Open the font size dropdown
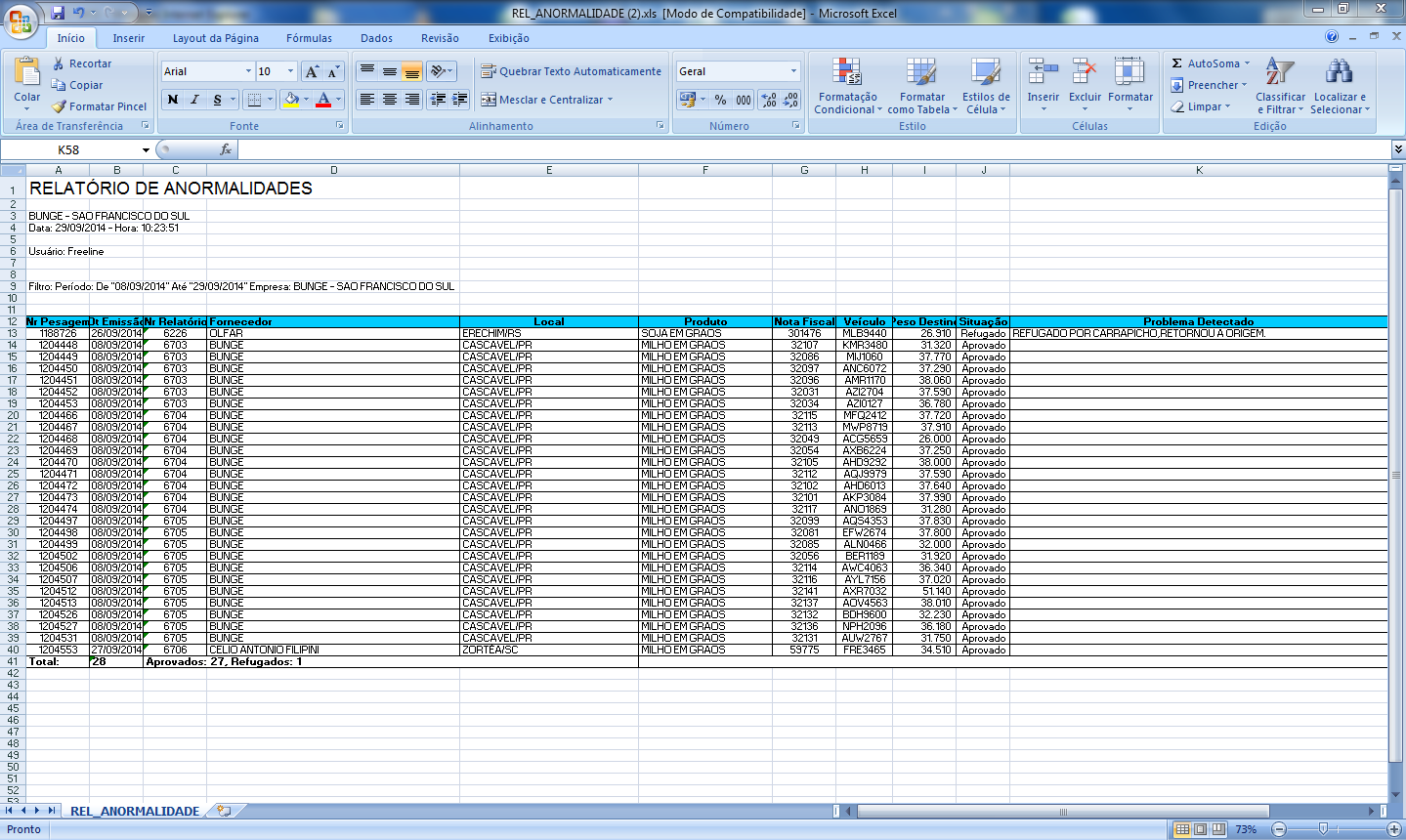 click(290, 71)
